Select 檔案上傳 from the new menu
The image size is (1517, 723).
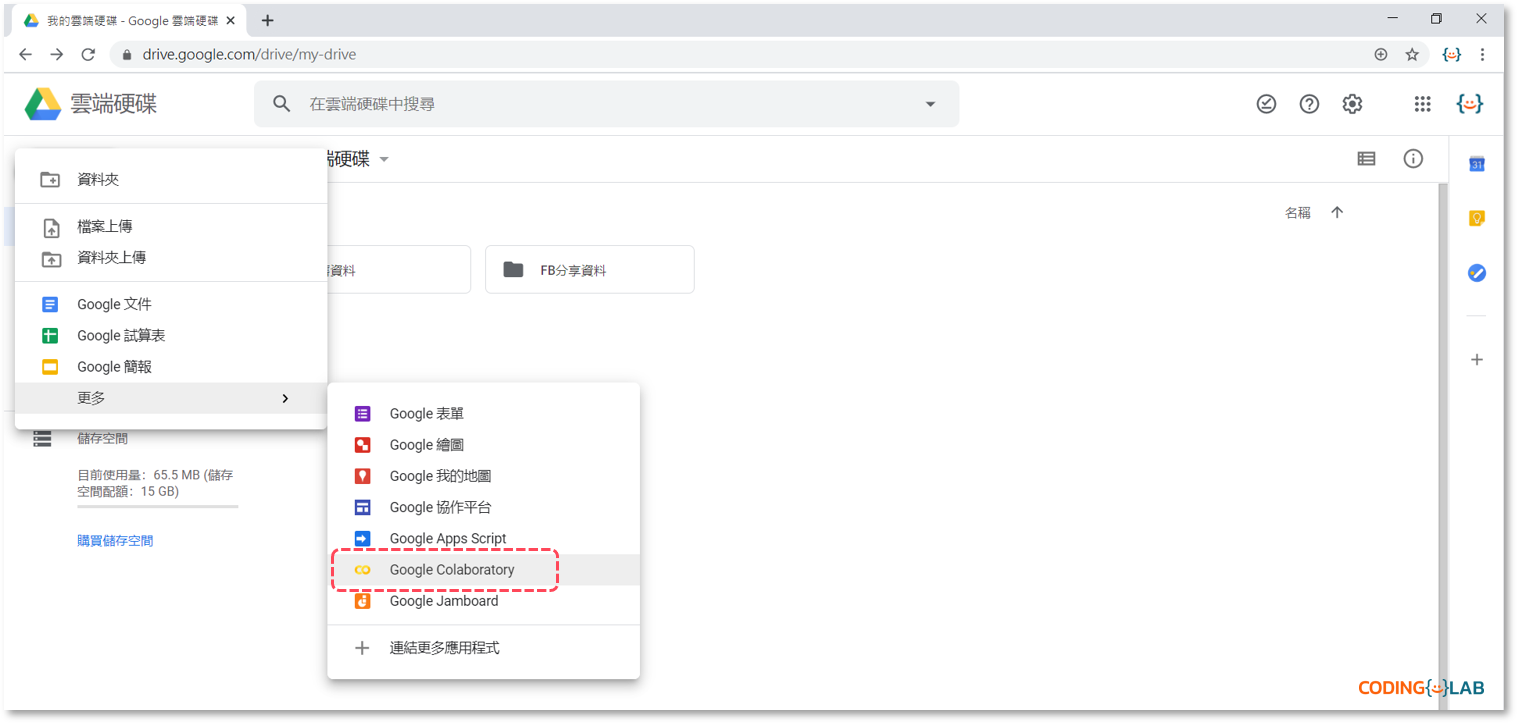coord(171,227)
